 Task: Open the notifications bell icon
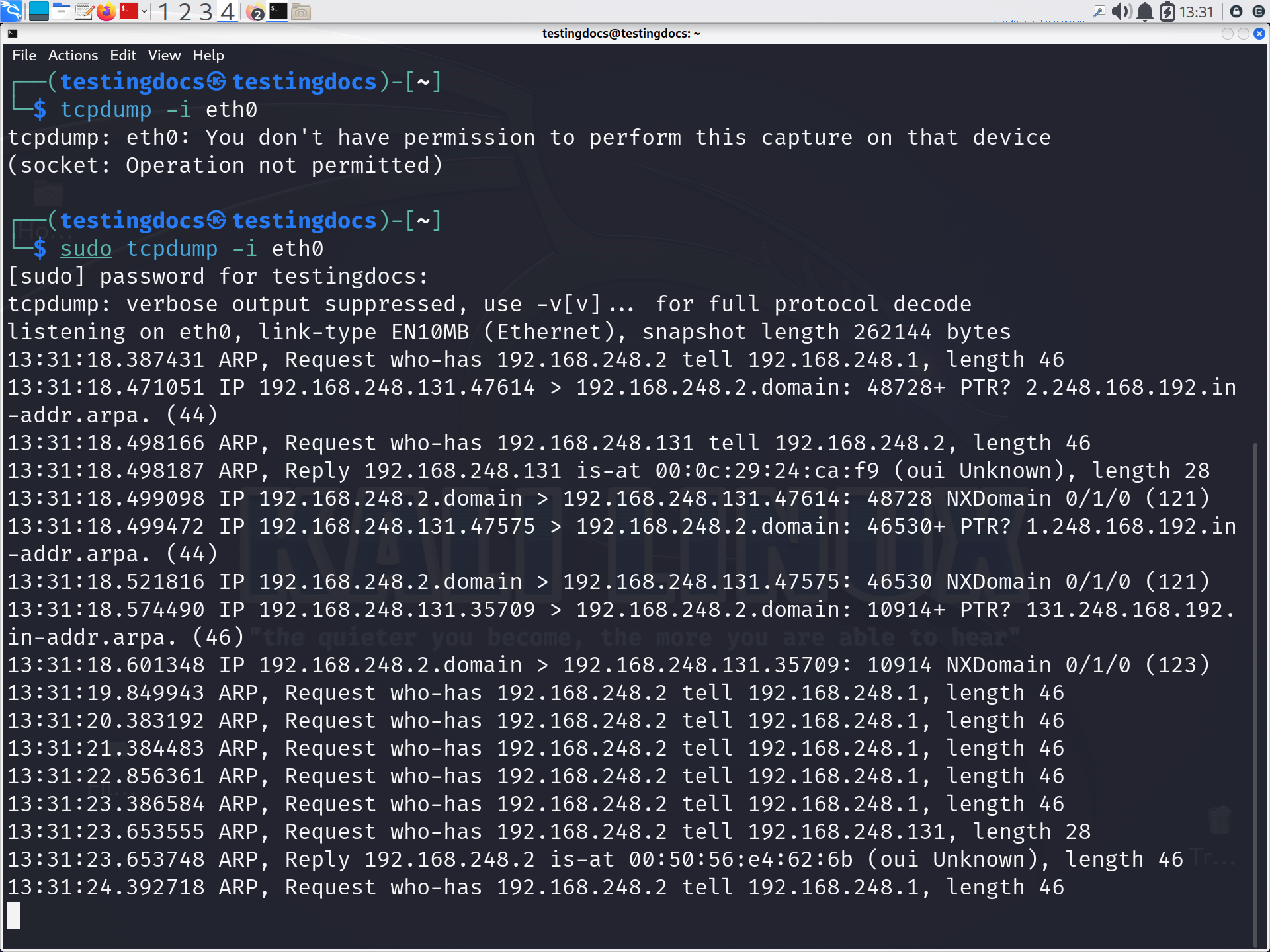point(1145,11)
